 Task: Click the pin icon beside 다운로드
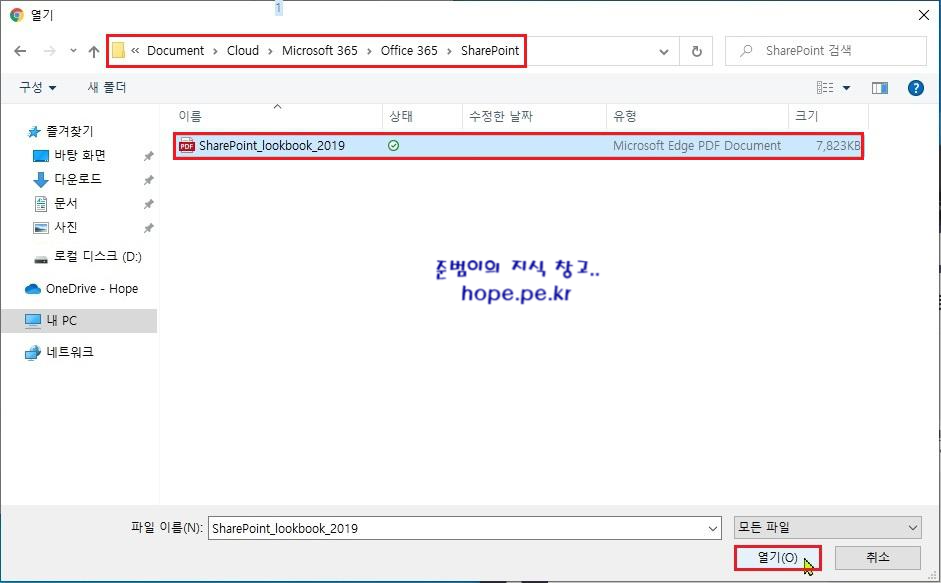point(148,180)
